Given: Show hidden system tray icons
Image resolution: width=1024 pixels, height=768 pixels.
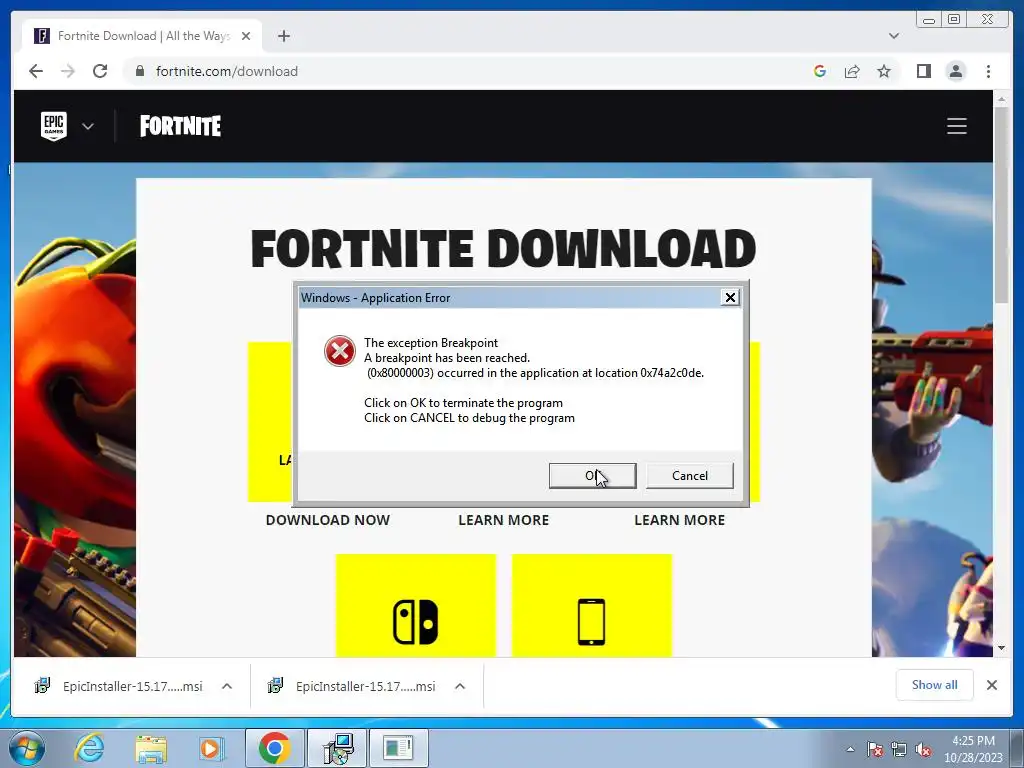Looking at the screenshot, I should (x=850, y=749).
